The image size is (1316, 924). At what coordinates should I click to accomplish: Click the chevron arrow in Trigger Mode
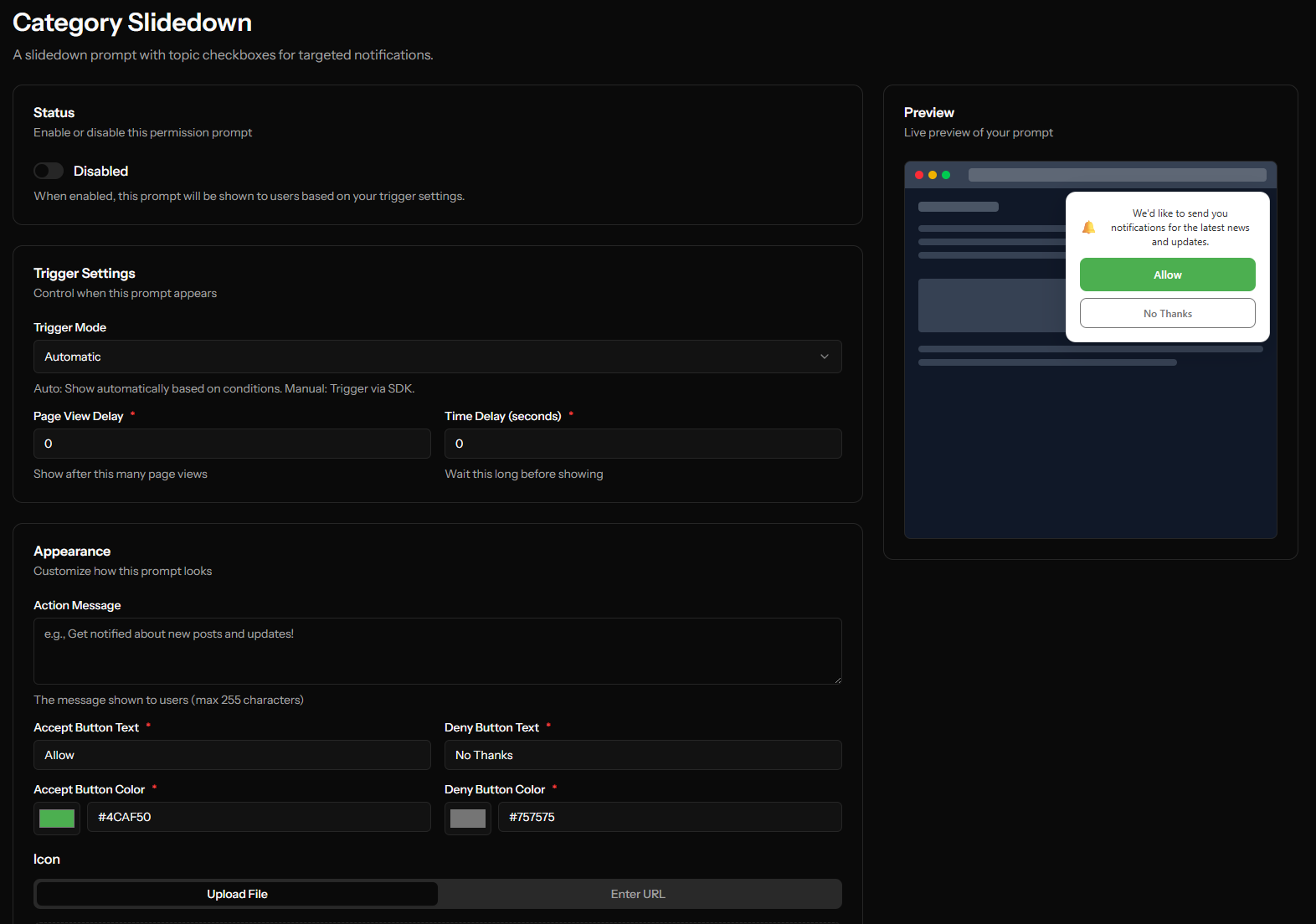825,357
